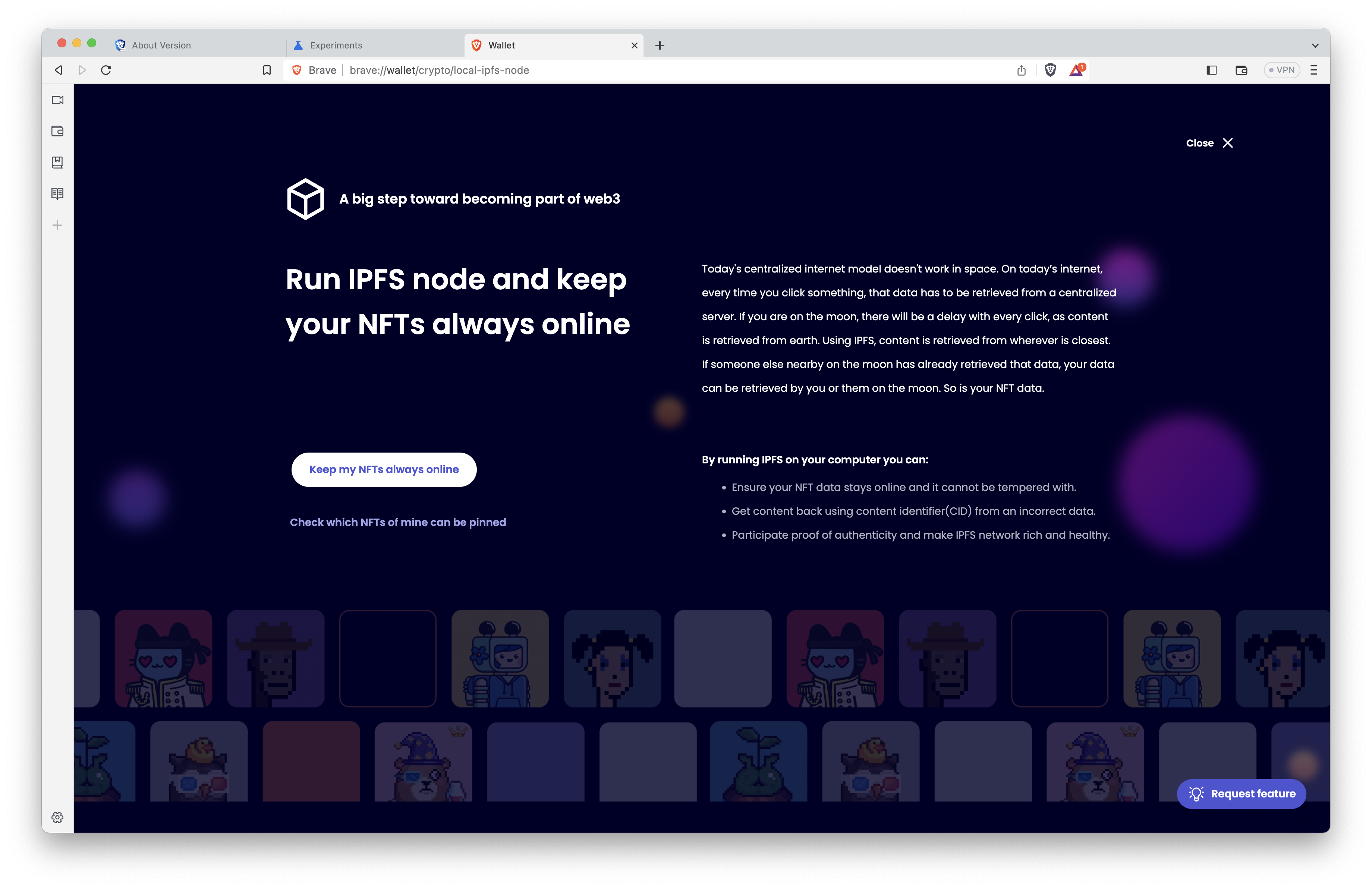Select the robot NFT thumbnail
Screen dimensions: 1372x888
(500, 658)
